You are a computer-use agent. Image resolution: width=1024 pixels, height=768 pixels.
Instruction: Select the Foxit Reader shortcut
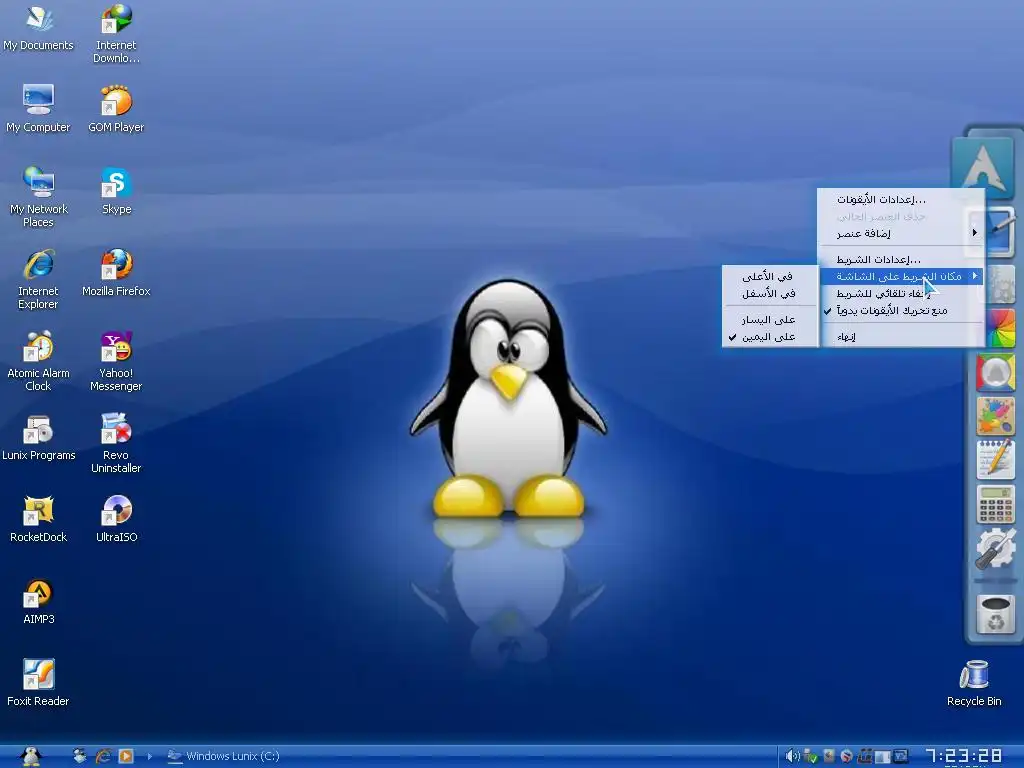[x=38, y=683]
